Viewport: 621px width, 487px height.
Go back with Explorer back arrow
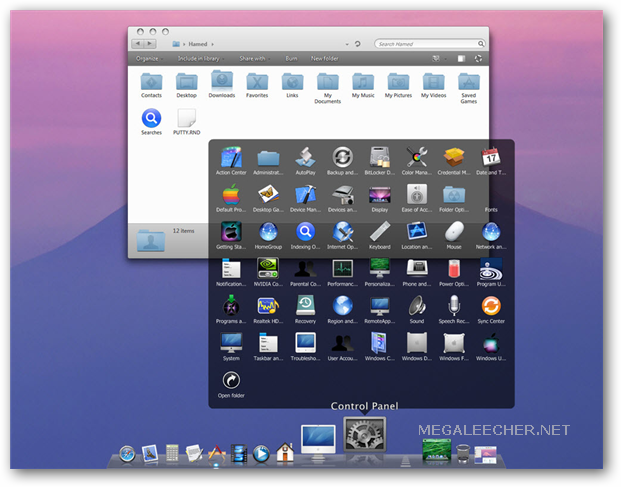pos(138,44)
